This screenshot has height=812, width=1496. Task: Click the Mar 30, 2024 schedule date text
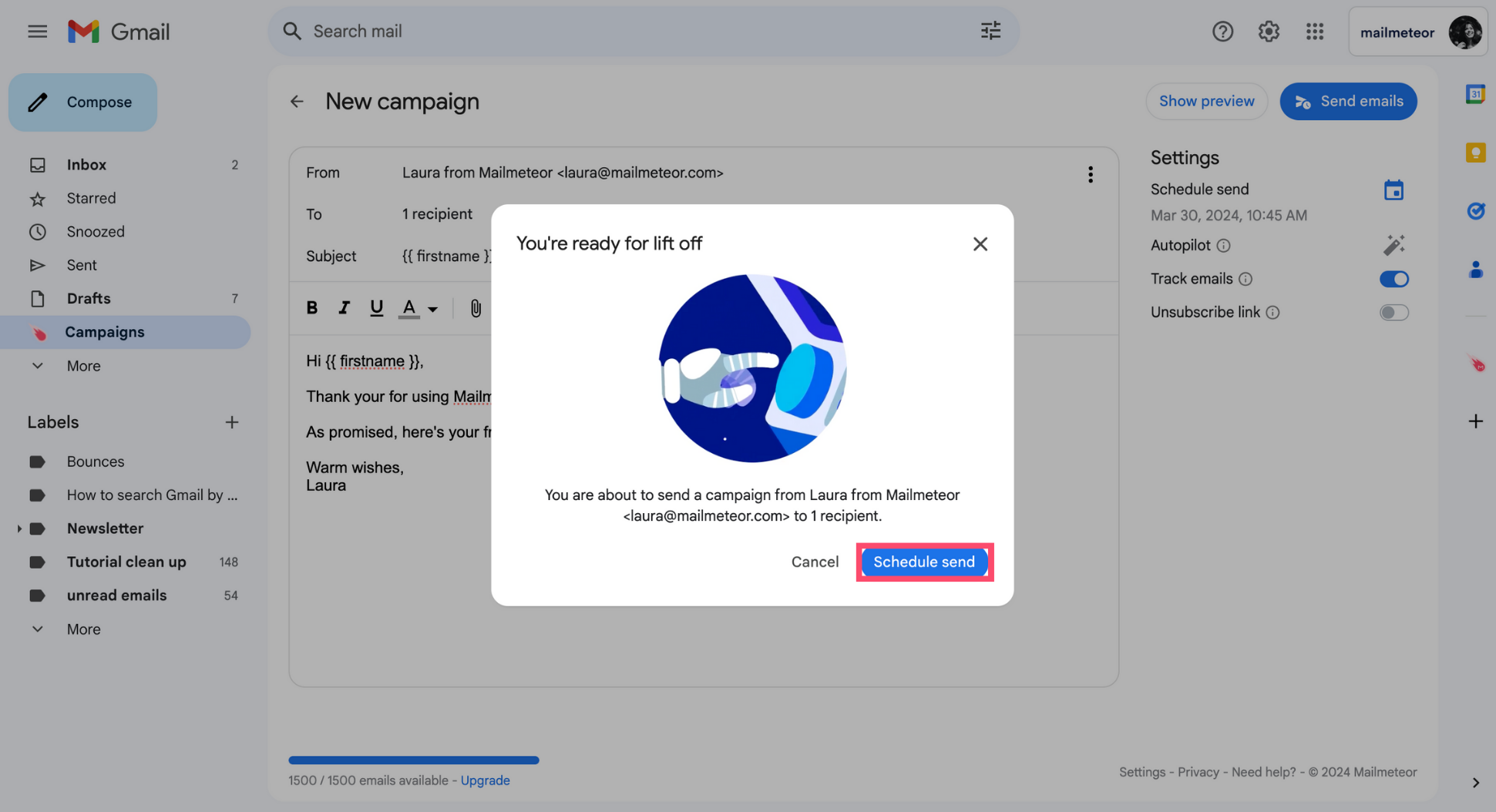[x=1229, y=216]
